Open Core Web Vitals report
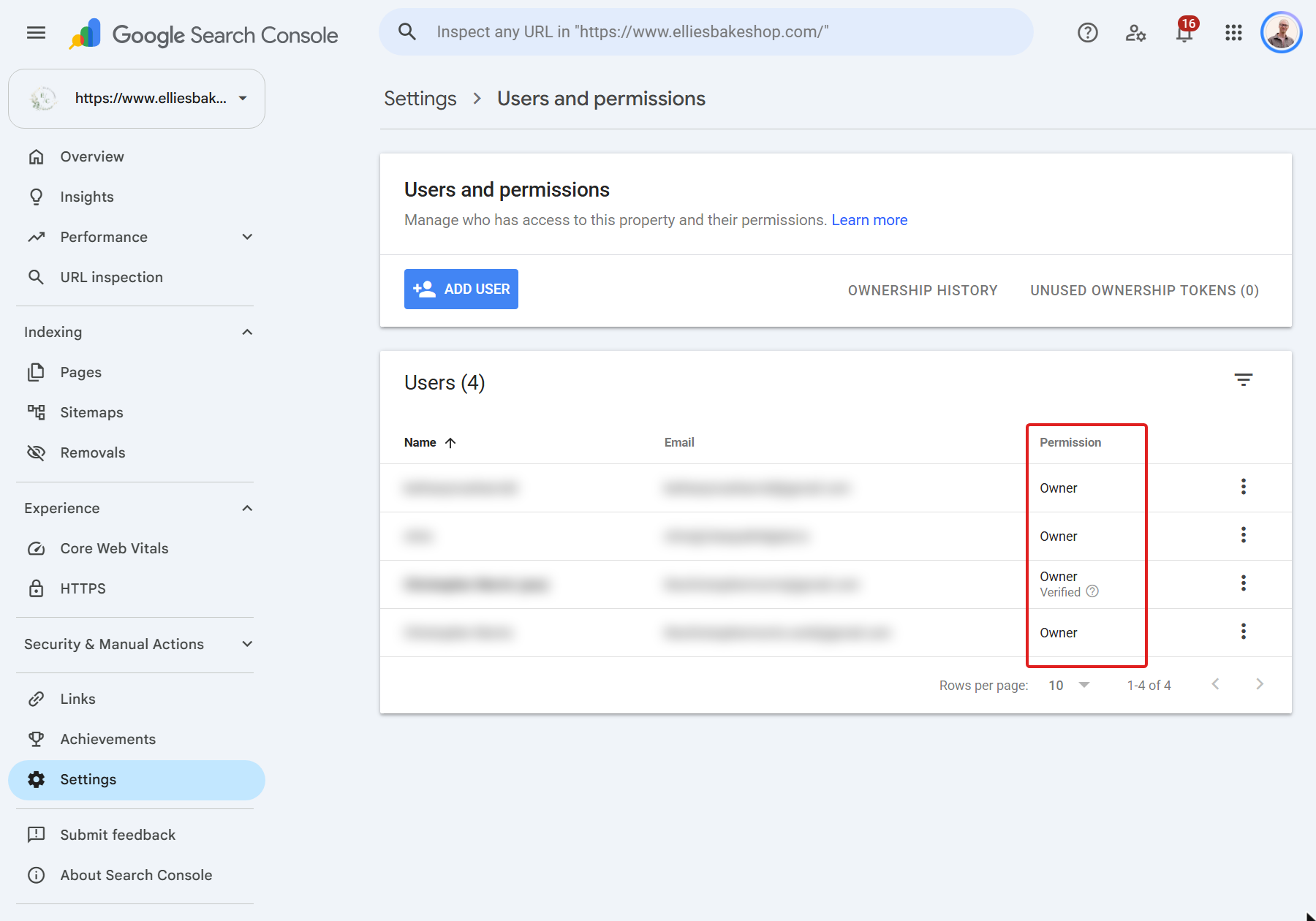The image size is (1316, 921). 137,548
